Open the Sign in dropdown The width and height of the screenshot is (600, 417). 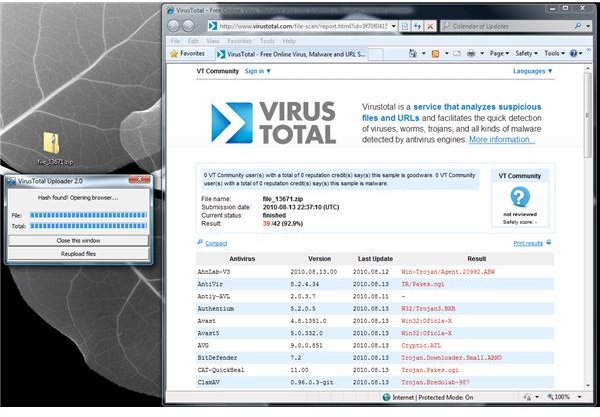click(258, 71)
